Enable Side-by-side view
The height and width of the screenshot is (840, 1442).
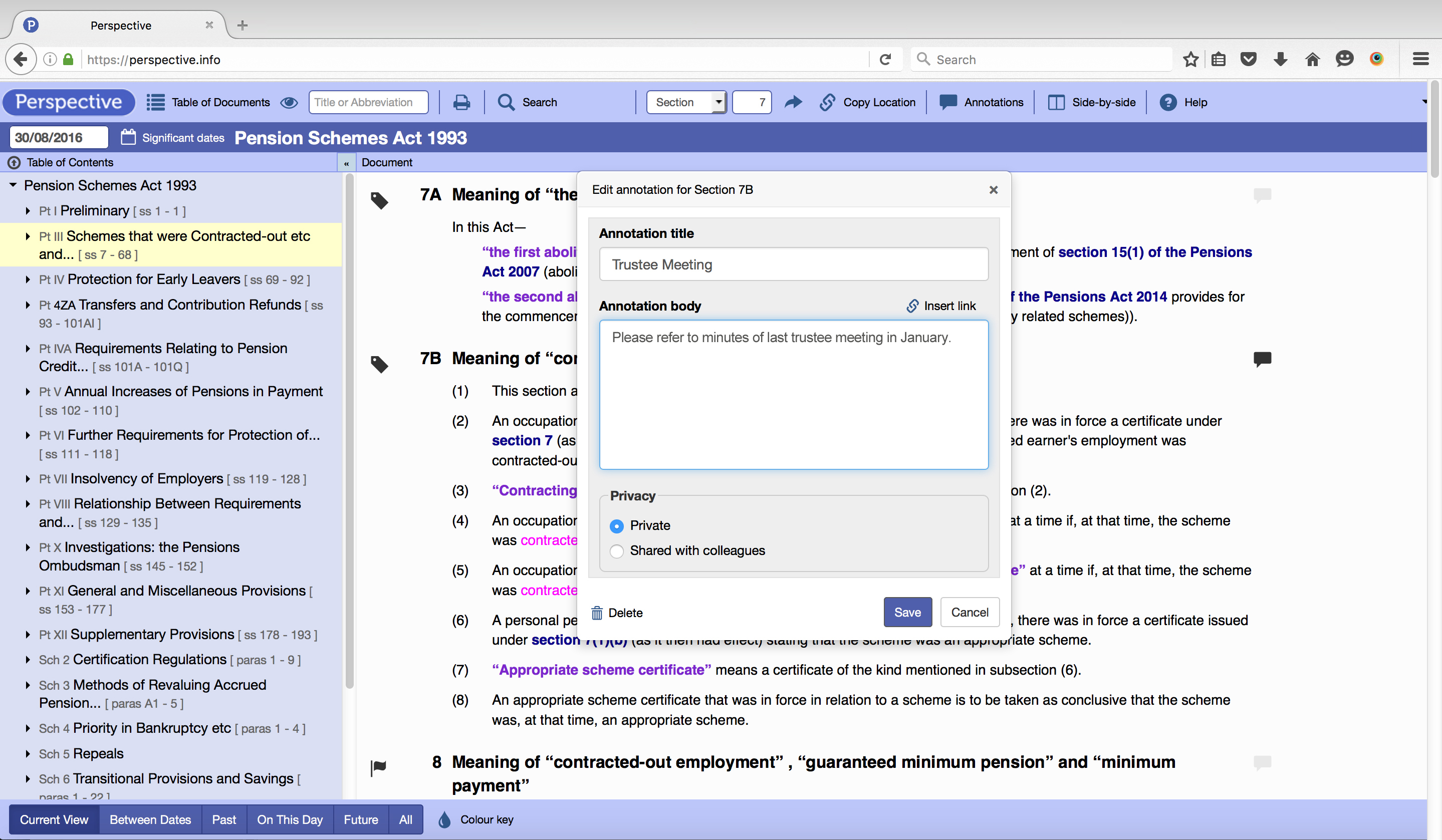click(x=1091, y=102)
